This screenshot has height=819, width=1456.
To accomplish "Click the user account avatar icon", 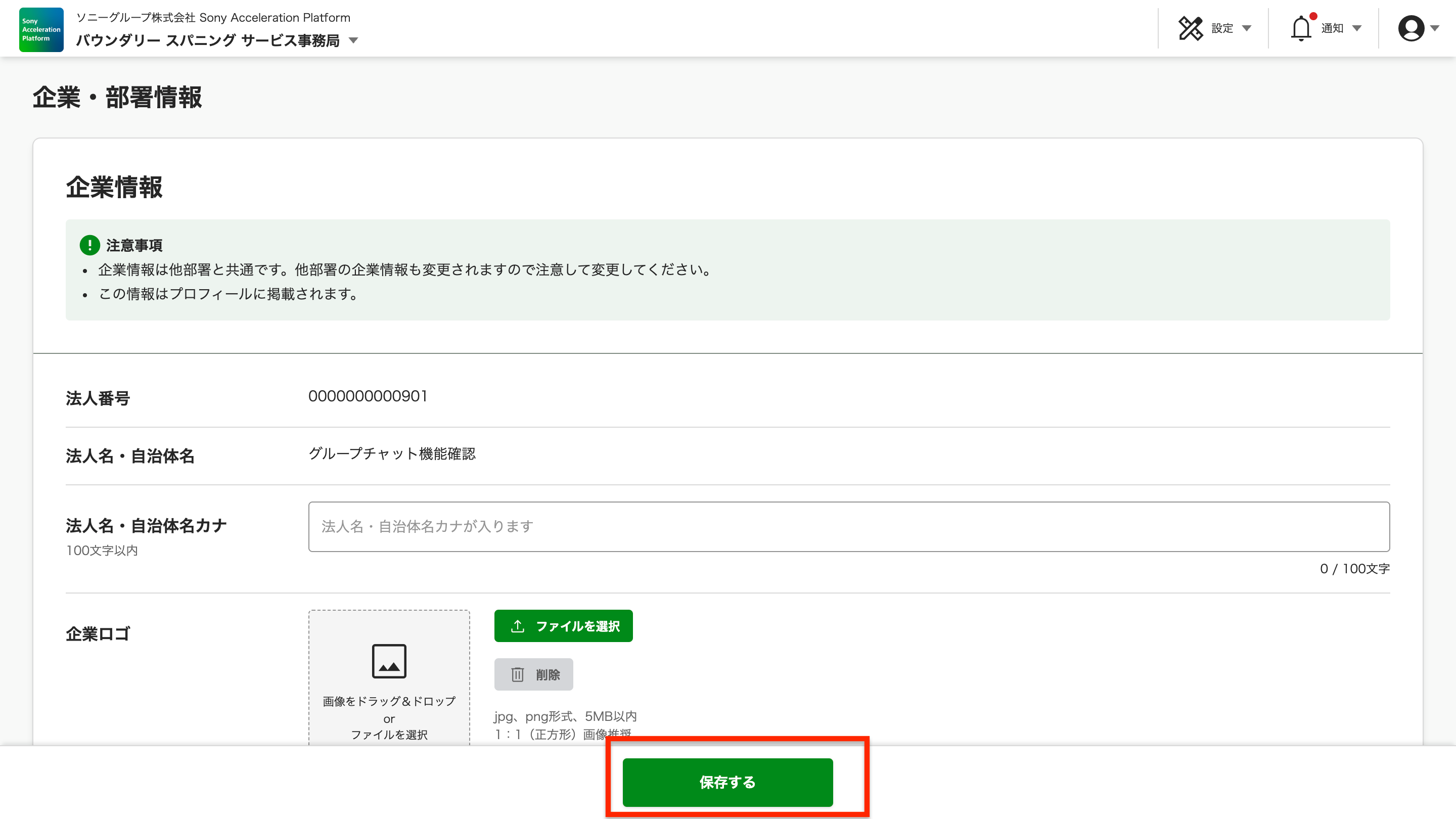I will click(1411, 28).
